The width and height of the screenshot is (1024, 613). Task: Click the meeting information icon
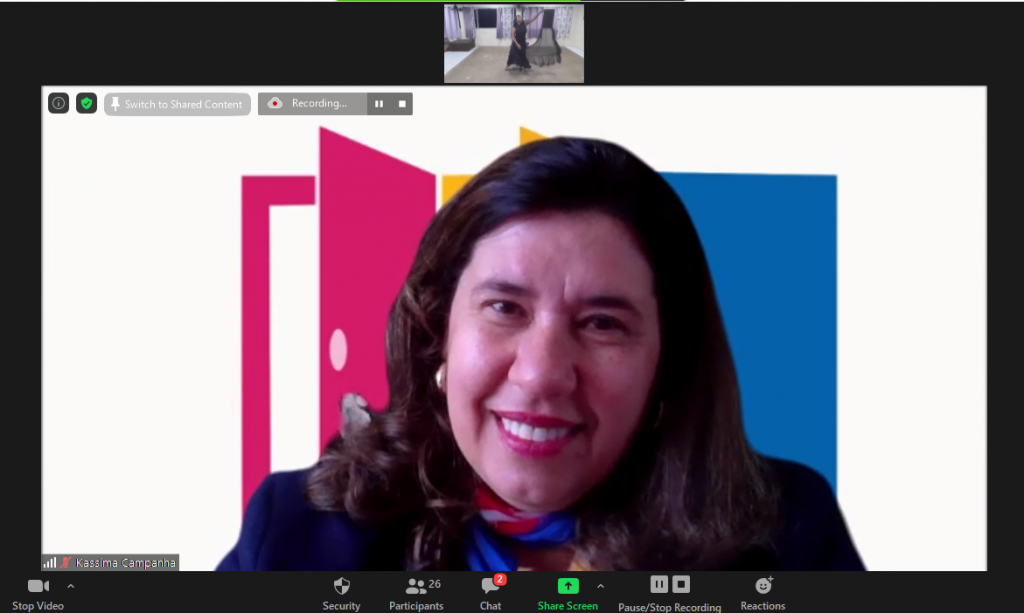click(x=59, y=104)
